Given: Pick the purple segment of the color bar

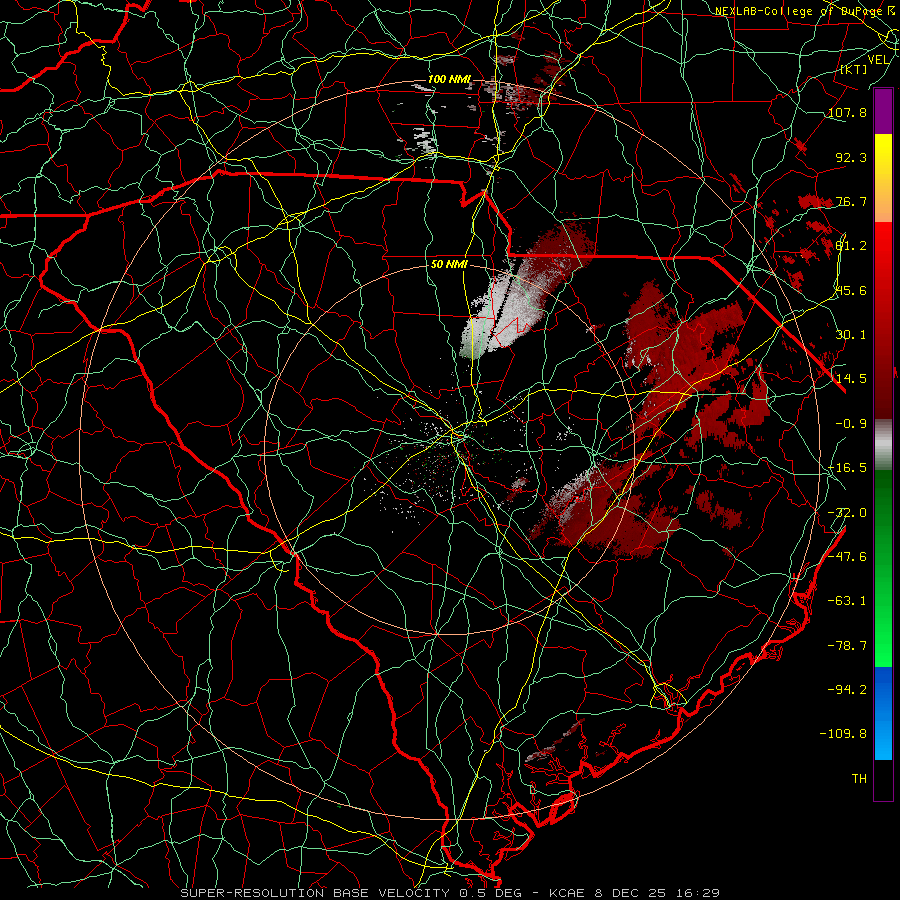Looking at the screenshot, I should (x=883, y=111).
